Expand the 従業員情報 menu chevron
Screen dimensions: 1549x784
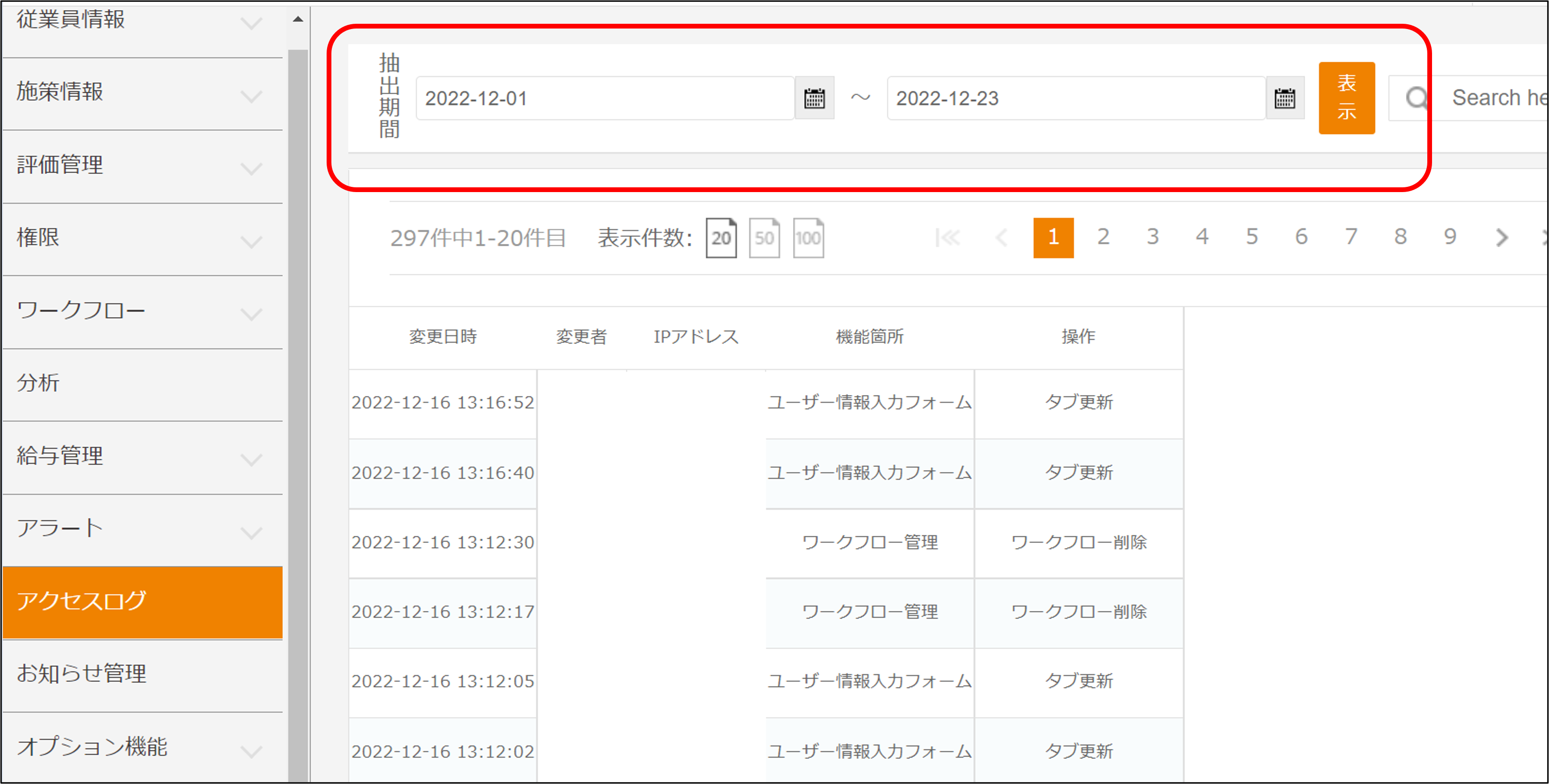[252, 23]
